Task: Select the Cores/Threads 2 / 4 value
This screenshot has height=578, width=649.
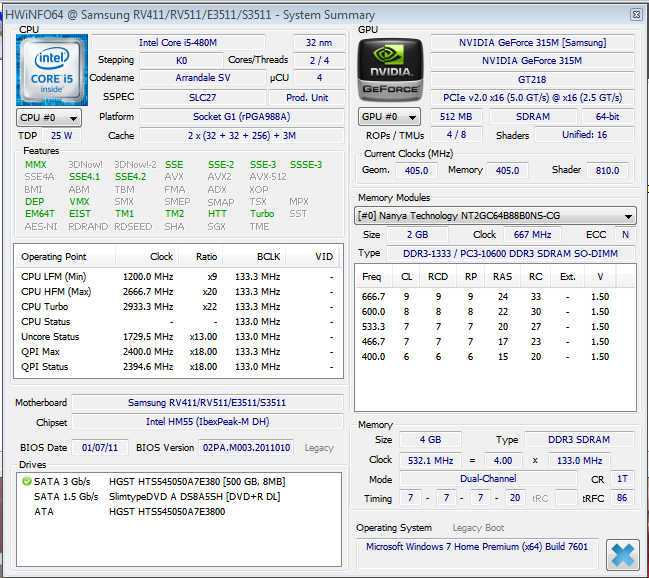Action: click(x=319, y=60)
